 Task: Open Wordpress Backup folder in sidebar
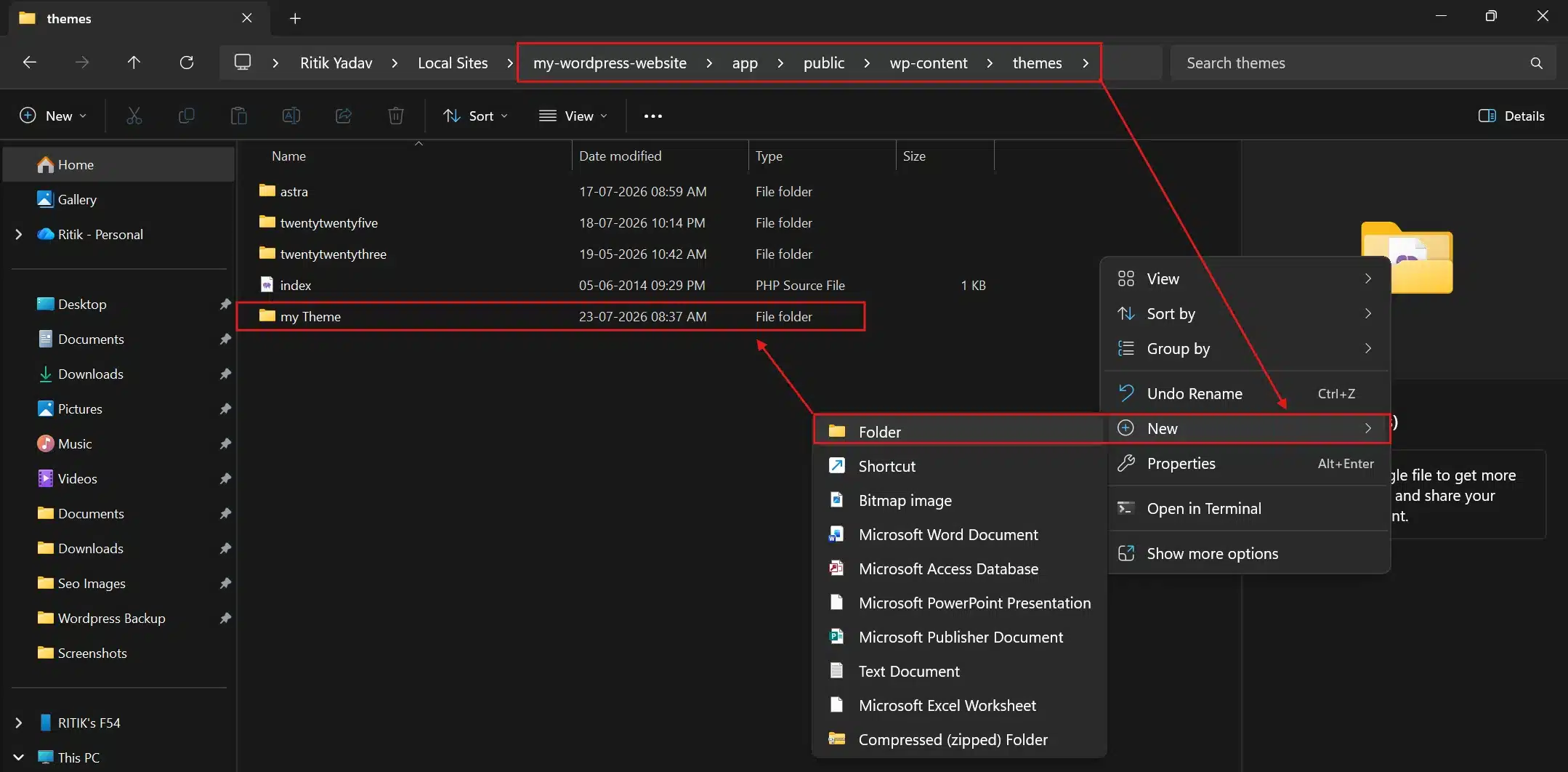[118, 618]
